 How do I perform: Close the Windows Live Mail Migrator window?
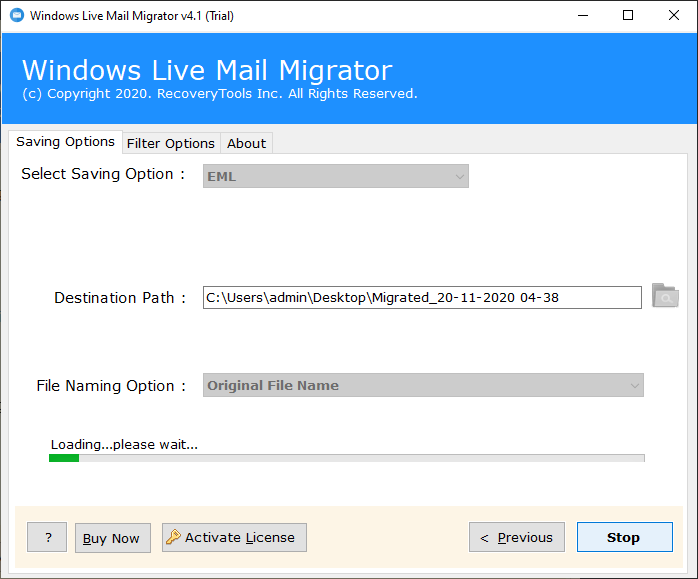pyautogui.click(x=674, y=16)
